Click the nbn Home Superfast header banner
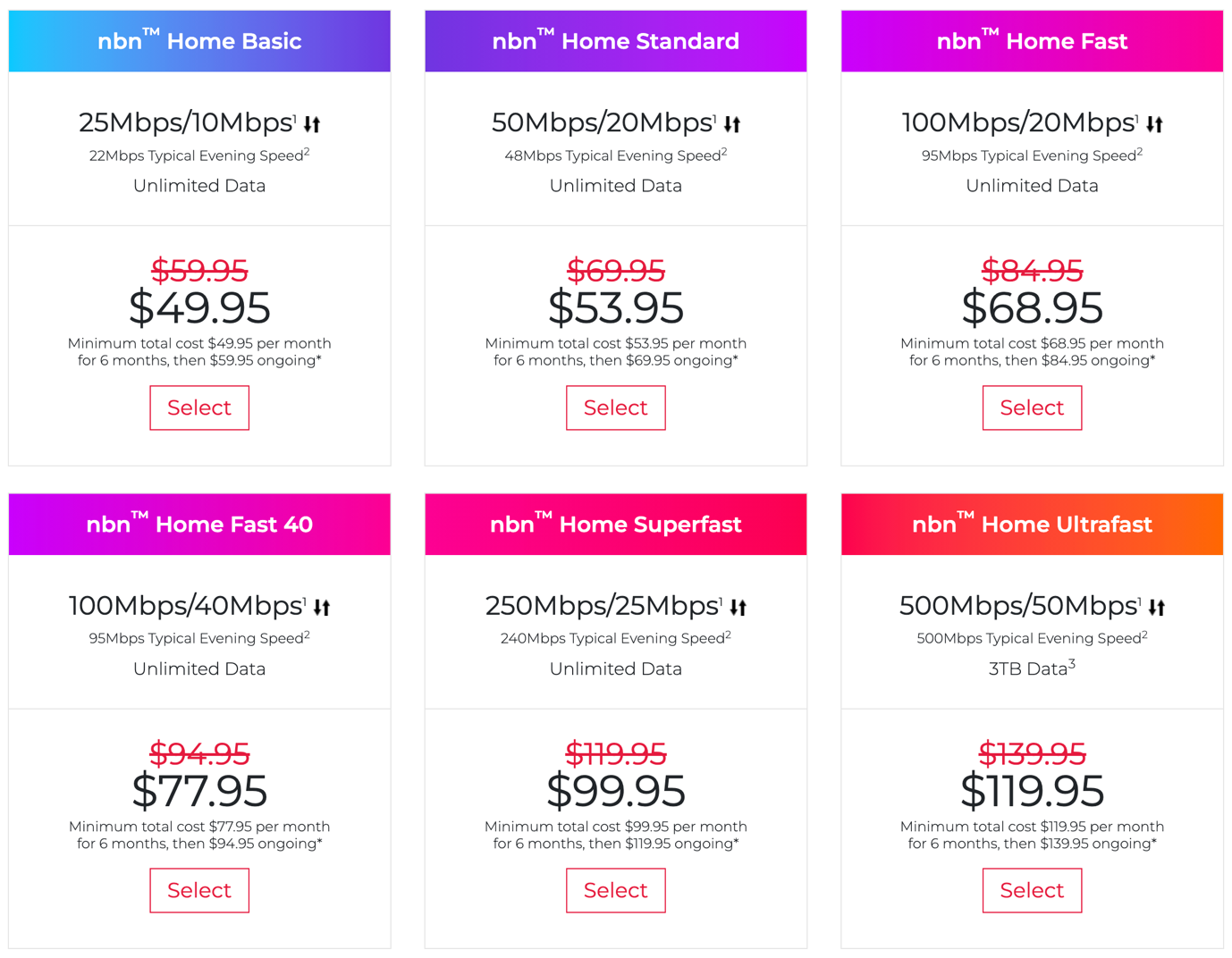 (616, 524)
